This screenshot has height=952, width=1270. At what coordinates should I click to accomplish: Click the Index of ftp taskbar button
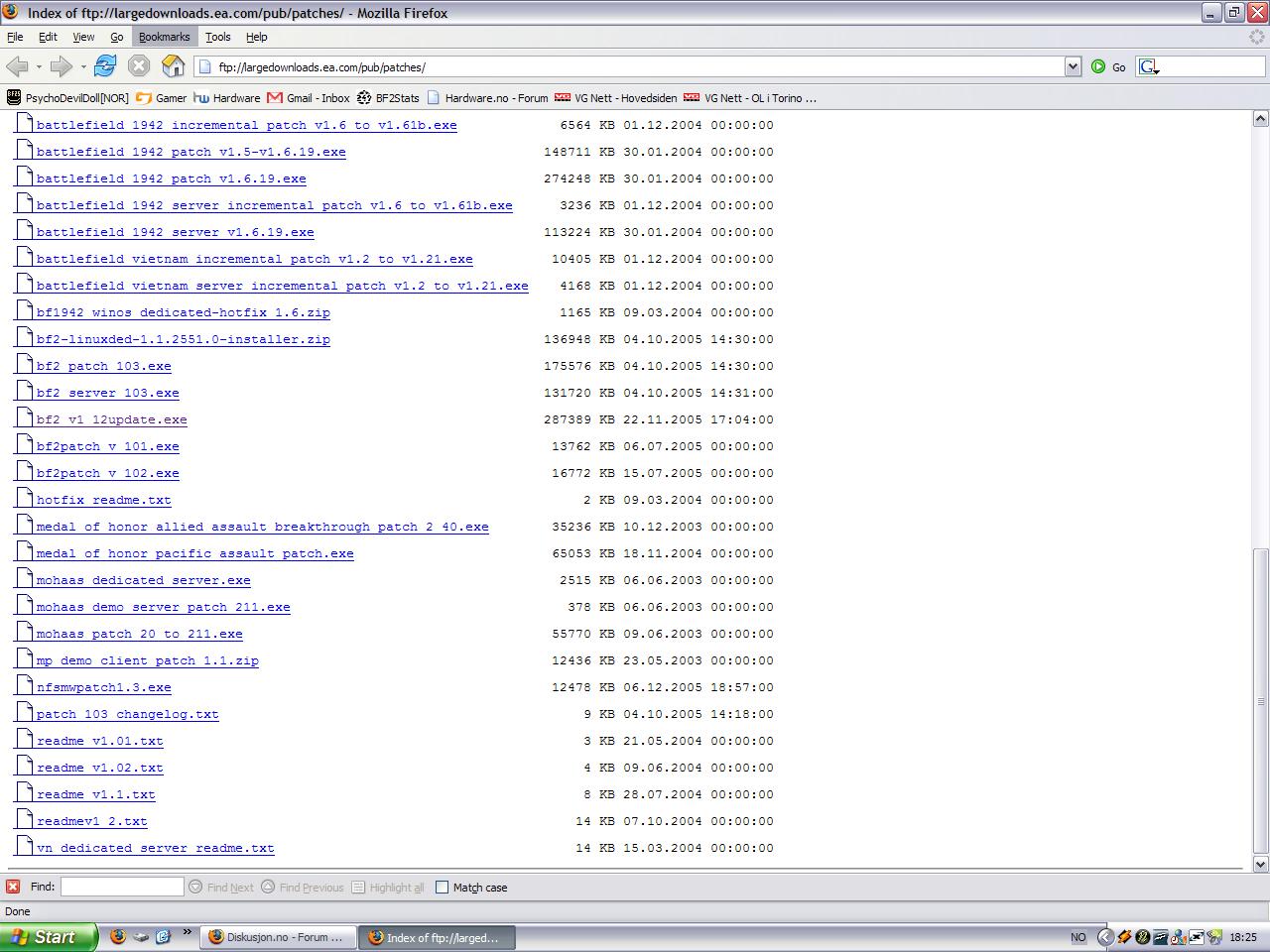pos(438,937)
